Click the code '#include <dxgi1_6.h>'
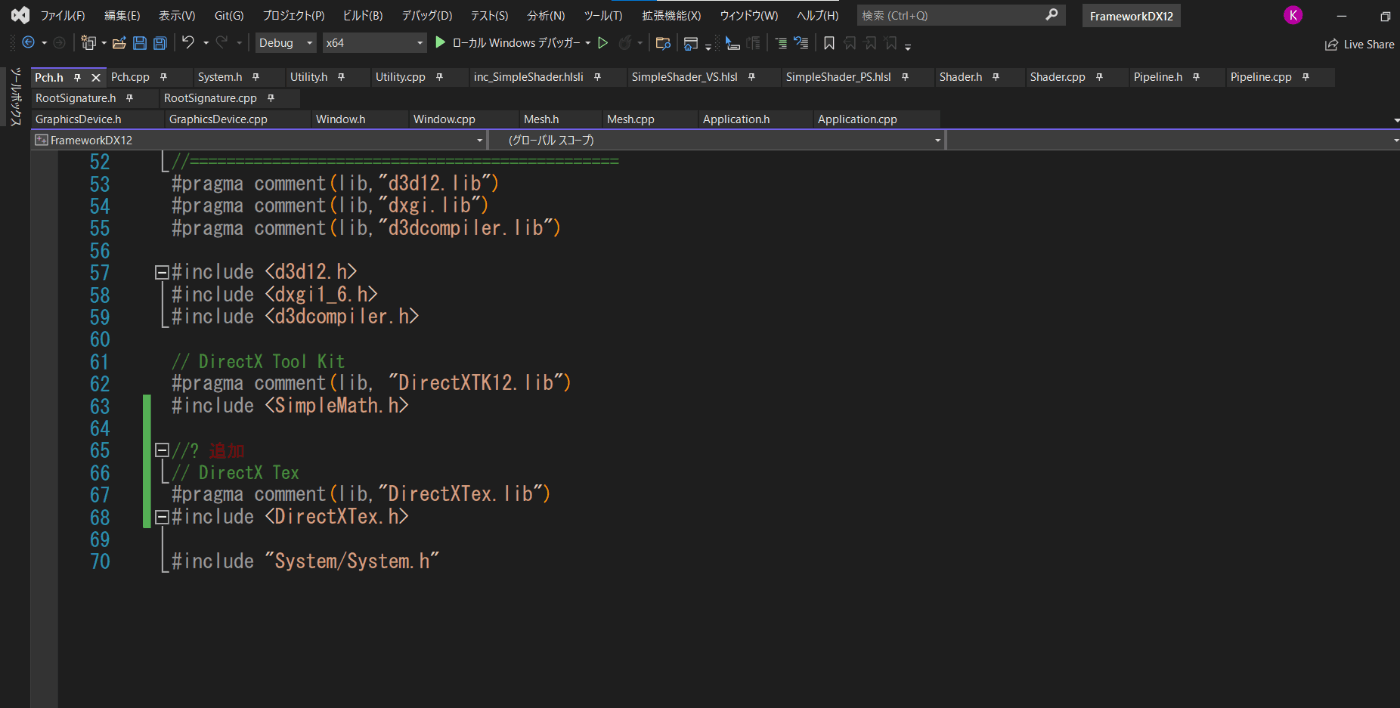Viewport: 1400px width, 708px height. coord(274,295)
